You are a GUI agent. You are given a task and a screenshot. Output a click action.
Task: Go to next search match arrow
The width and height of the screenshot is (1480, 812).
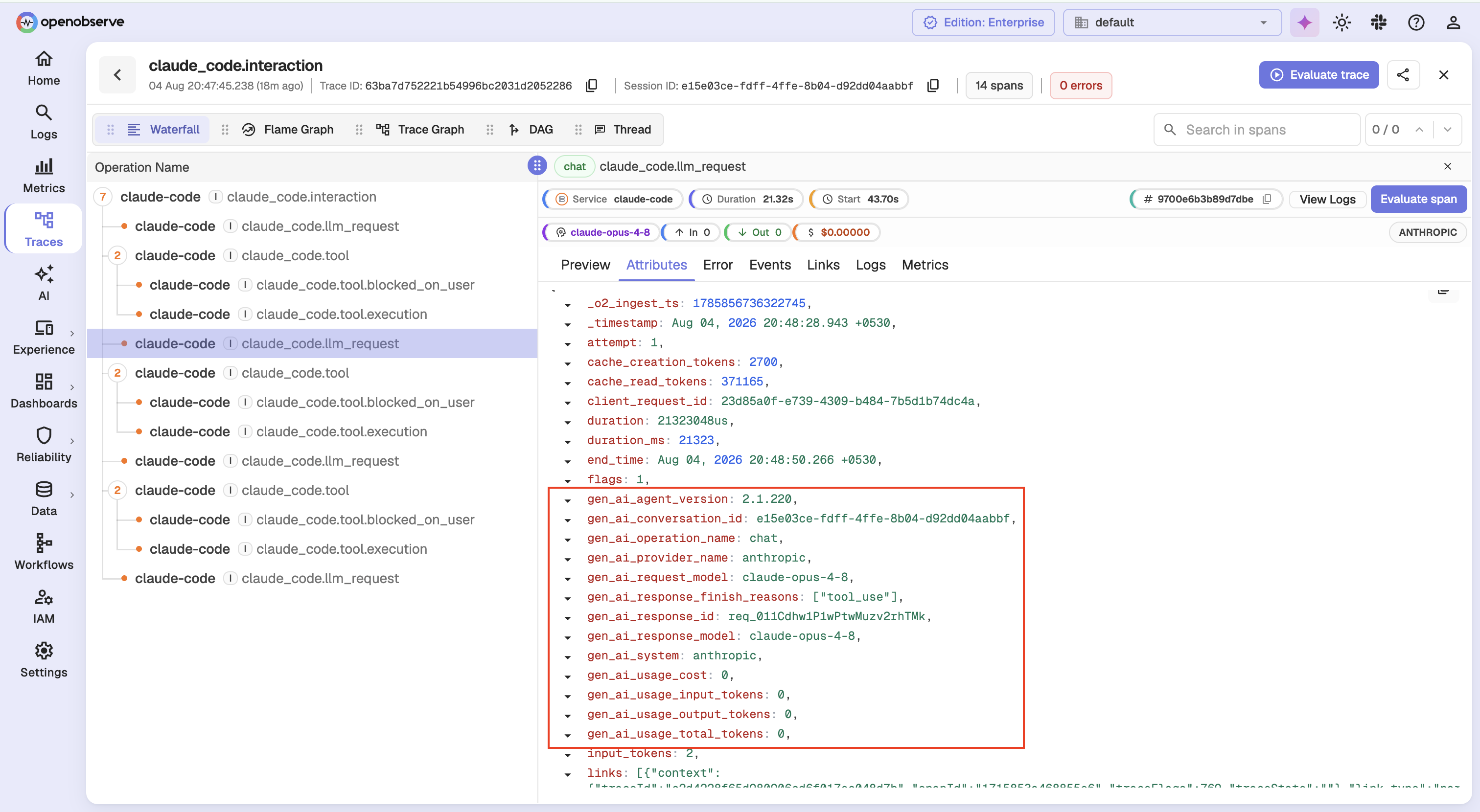coord(1447,130)
